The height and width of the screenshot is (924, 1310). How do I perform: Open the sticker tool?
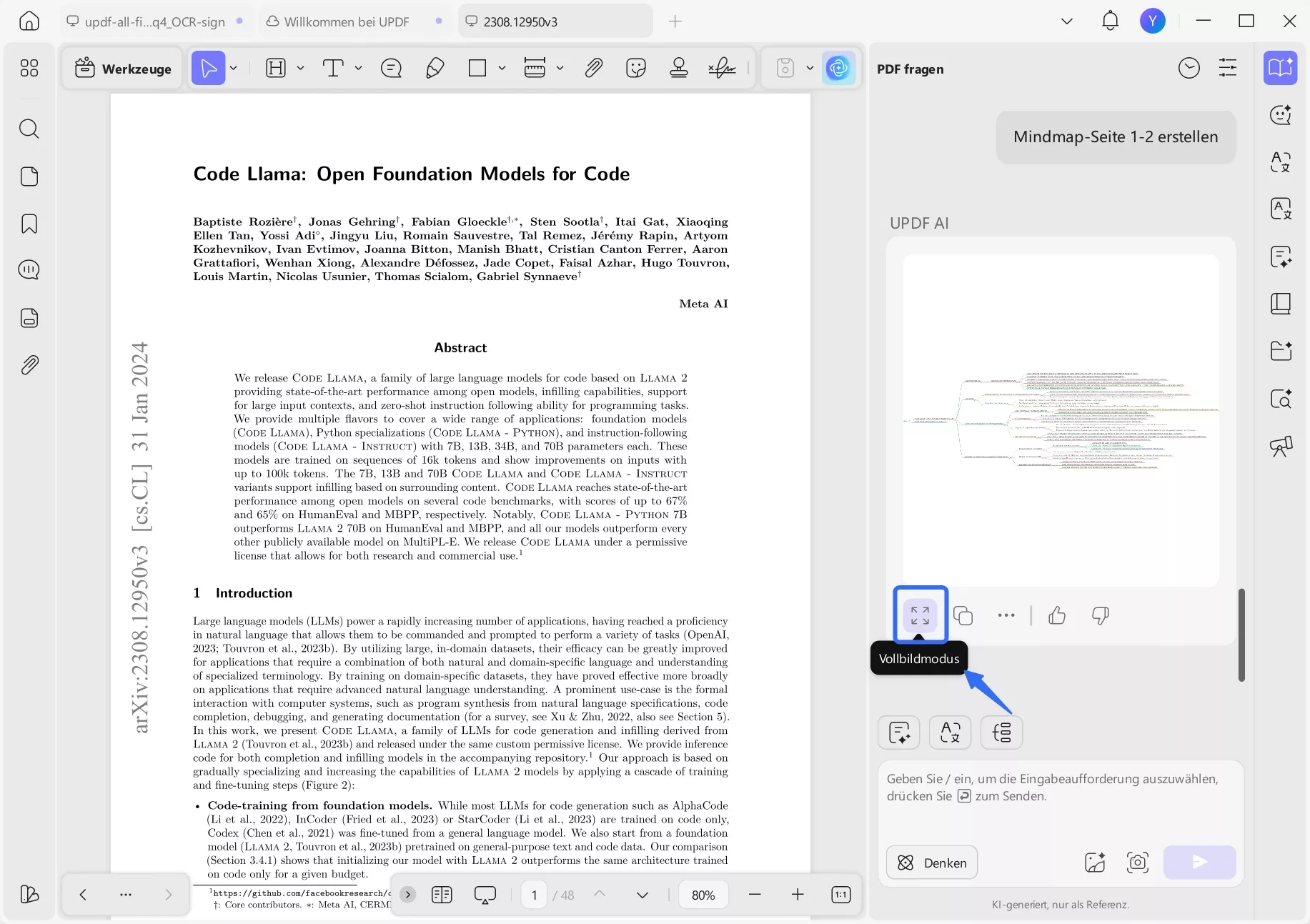pyautogui.click(x=636, y=69)
